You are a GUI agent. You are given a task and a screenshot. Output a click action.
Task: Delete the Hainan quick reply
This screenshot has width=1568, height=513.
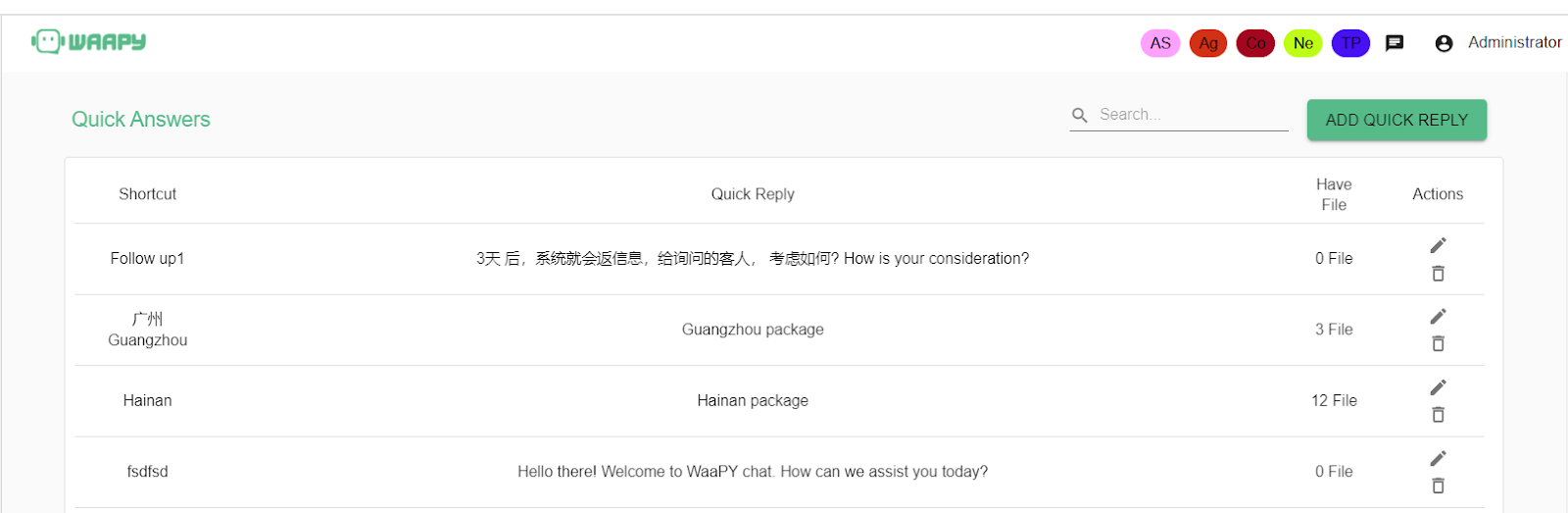click(1438, 415)
